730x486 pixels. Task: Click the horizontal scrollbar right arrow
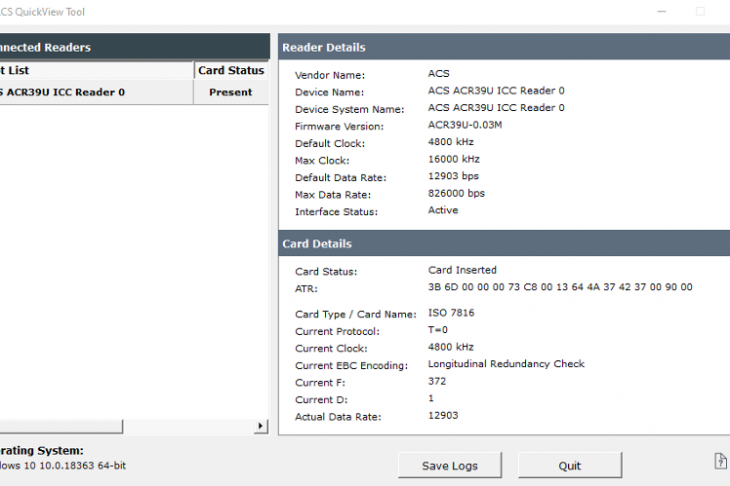tap(261, 426)
